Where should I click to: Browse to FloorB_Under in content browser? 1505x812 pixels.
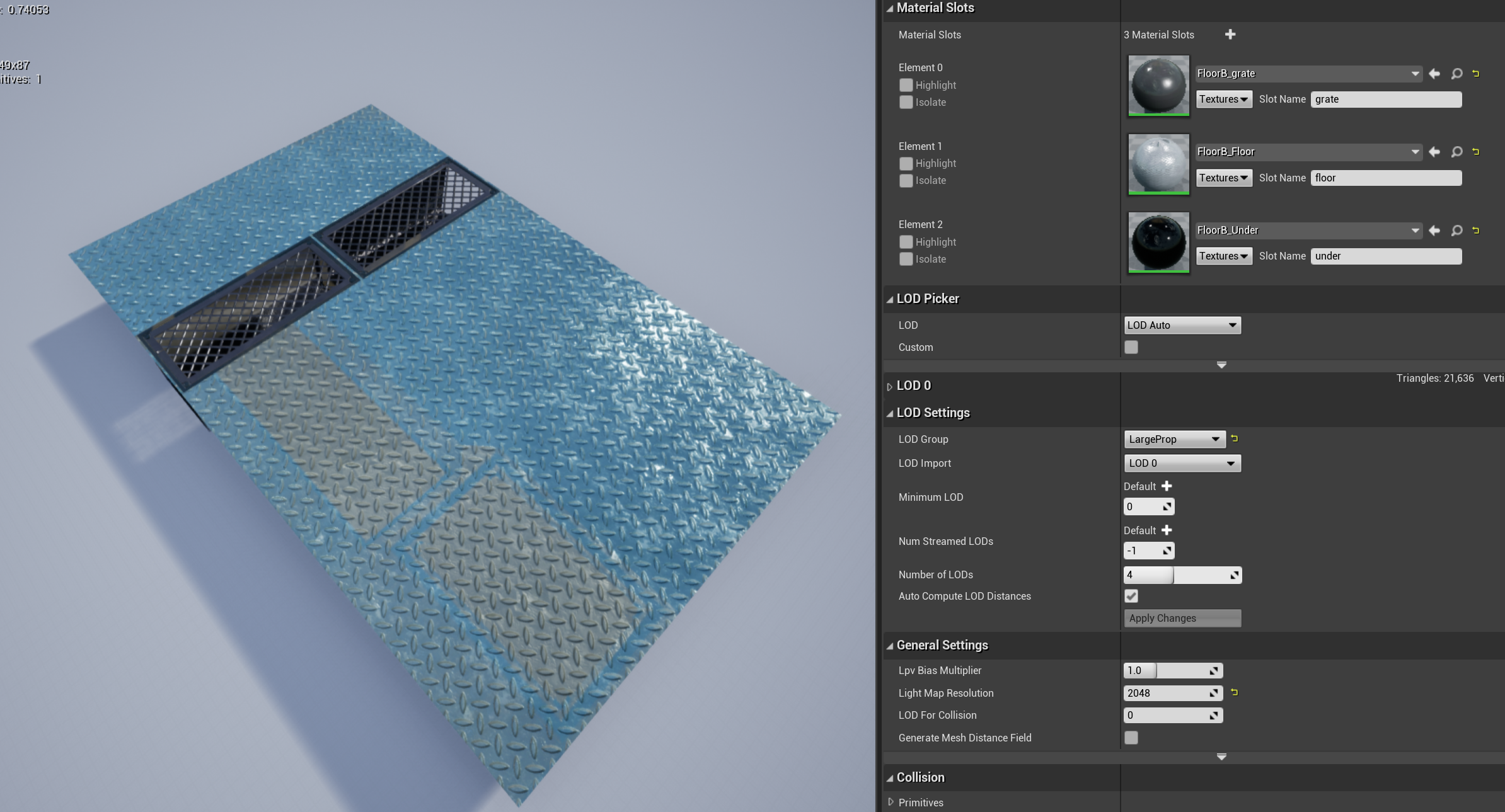tap(1456, 231)
